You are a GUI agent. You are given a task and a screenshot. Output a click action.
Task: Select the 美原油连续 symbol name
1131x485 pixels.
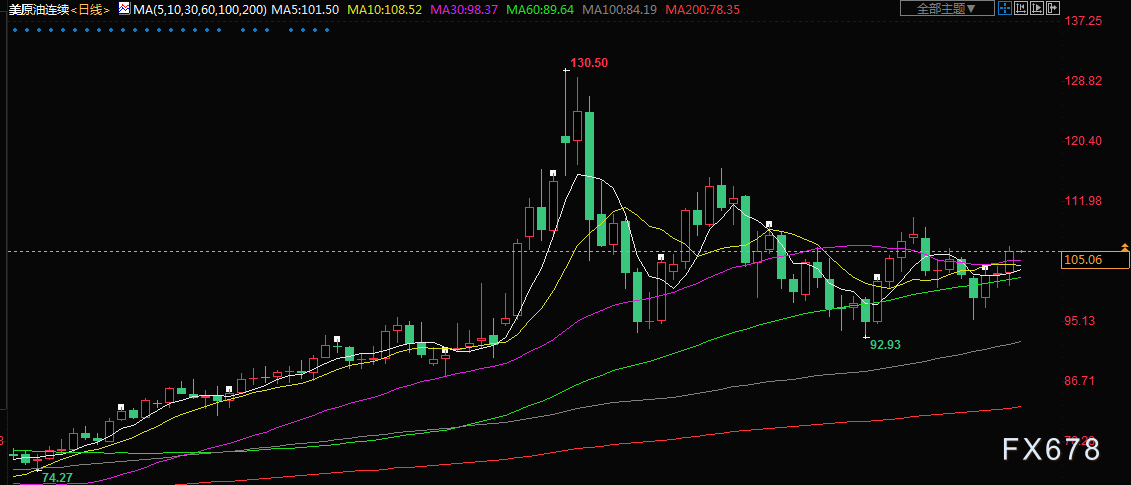39,9
